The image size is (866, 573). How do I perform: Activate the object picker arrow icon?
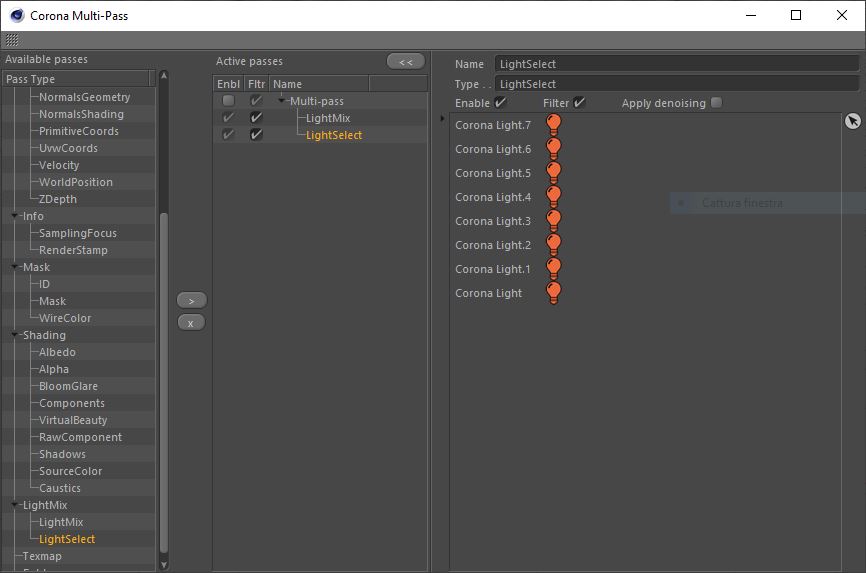point(853,120)
